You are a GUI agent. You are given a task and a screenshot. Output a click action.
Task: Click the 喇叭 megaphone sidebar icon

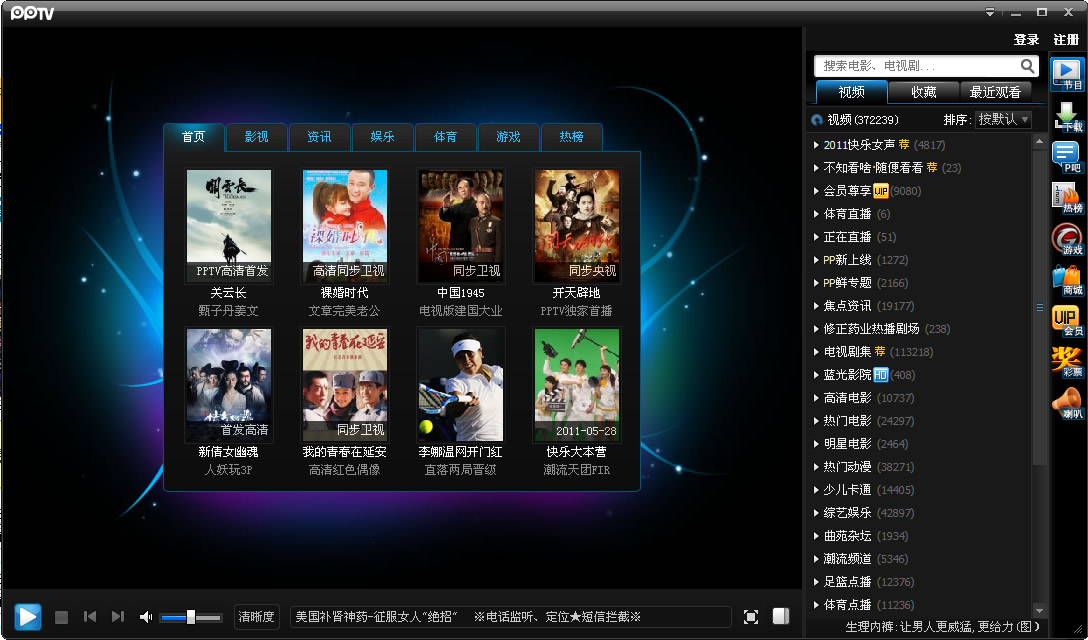click(x=1068, y=403)
